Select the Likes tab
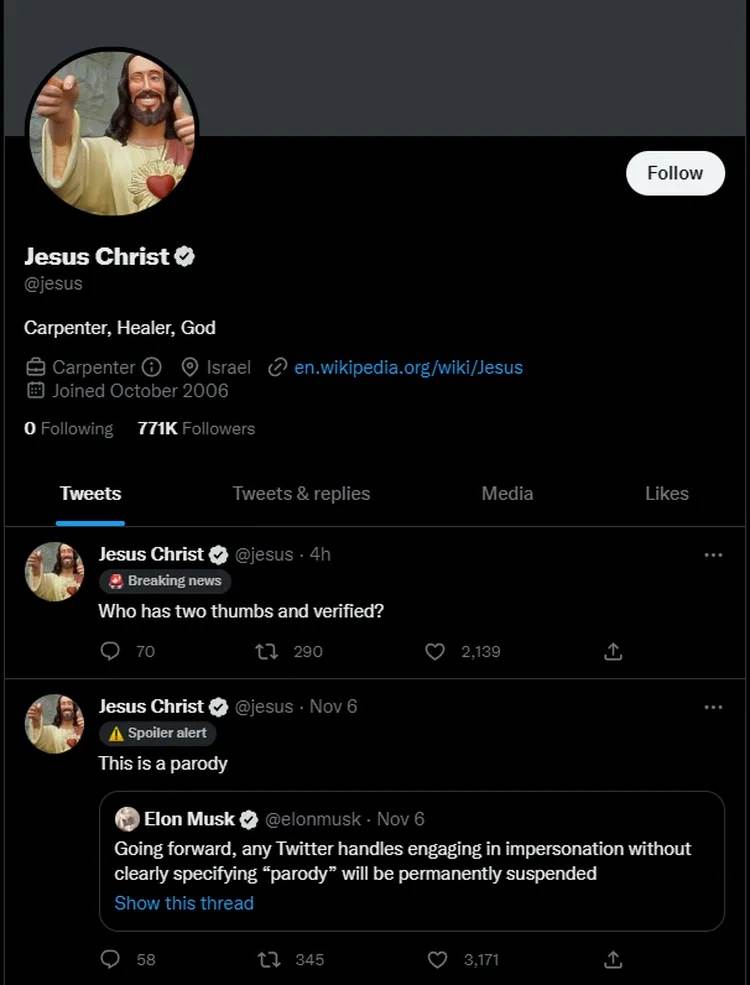This screenshot has height=985, width=750. [667, 493]
